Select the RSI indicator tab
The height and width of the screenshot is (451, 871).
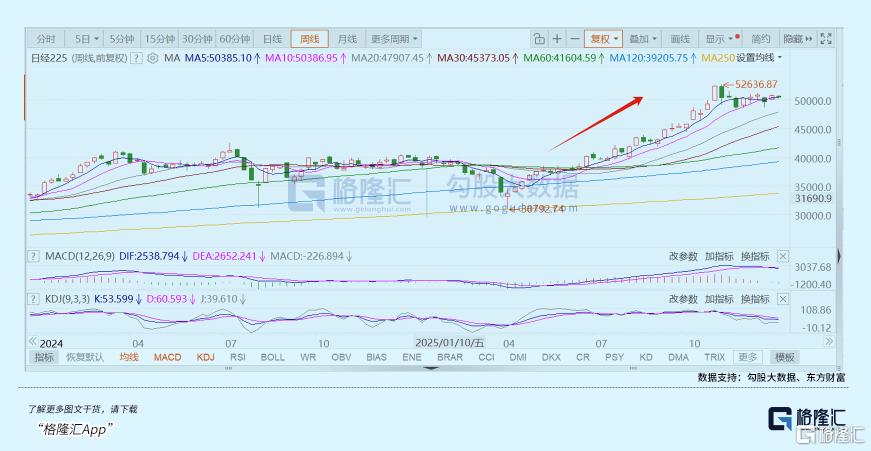point(238,357)
